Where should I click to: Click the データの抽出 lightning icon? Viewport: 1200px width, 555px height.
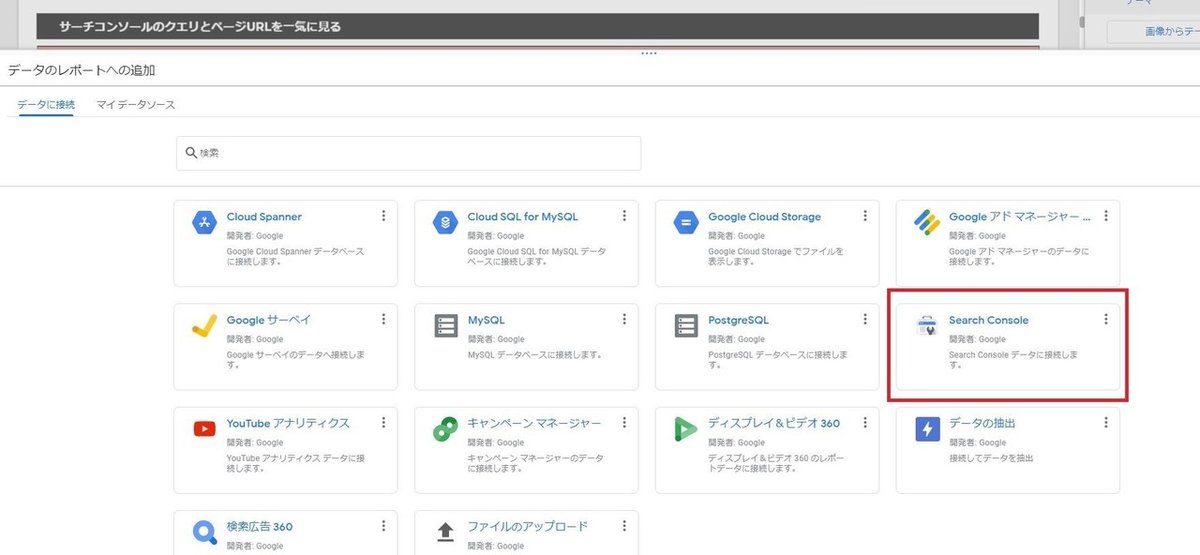(927, 429)
